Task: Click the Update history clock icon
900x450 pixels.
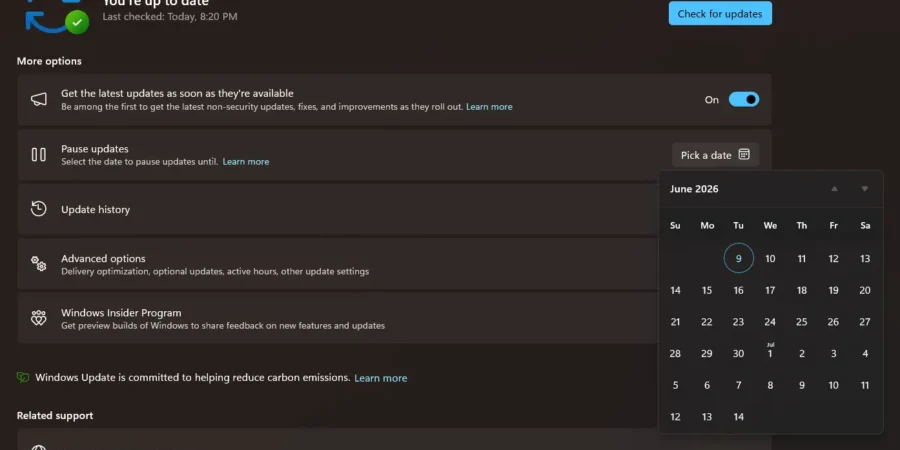Action: 38,209
